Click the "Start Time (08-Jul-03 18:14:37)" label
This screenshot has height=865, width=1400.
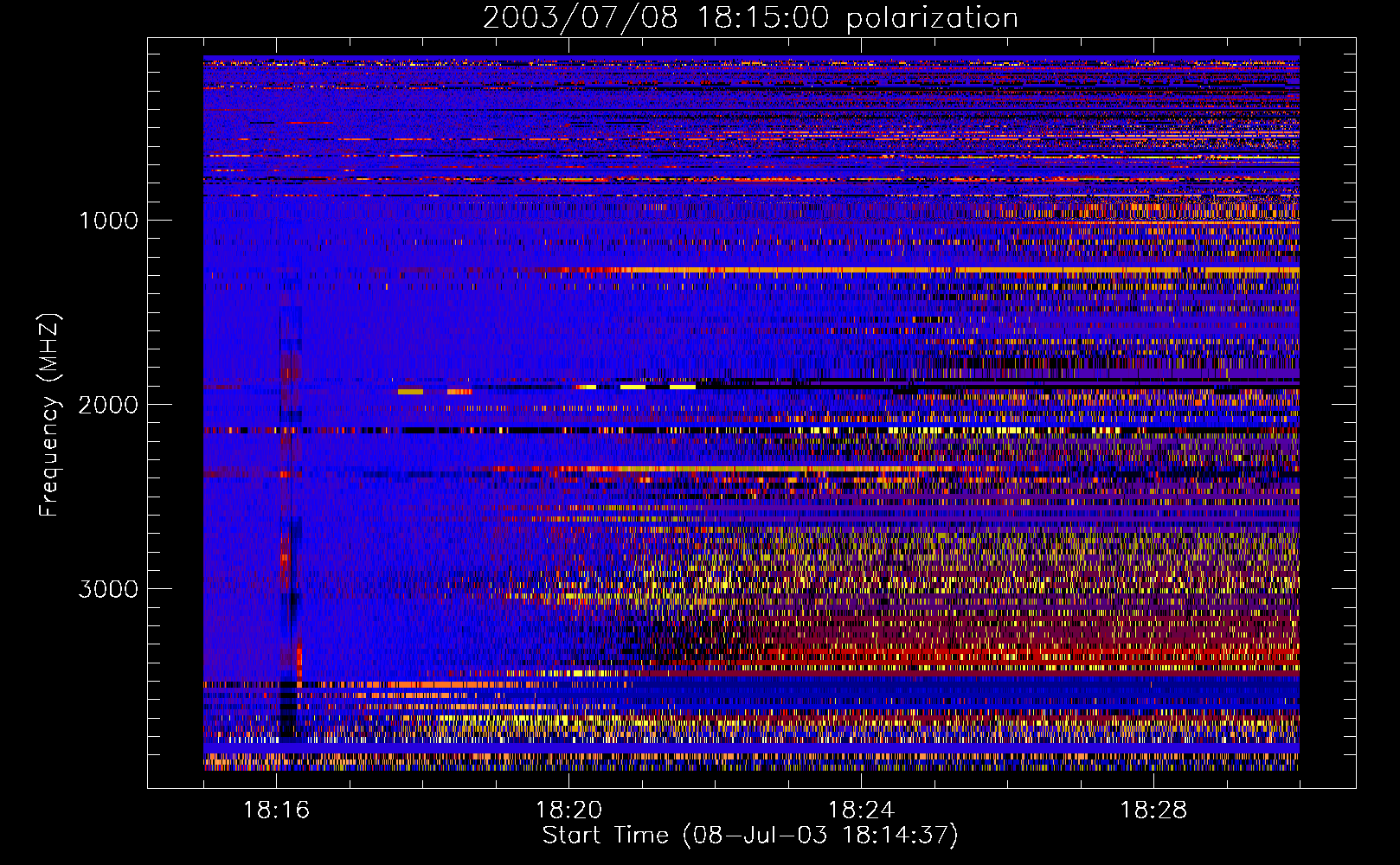tap(750, 836)
